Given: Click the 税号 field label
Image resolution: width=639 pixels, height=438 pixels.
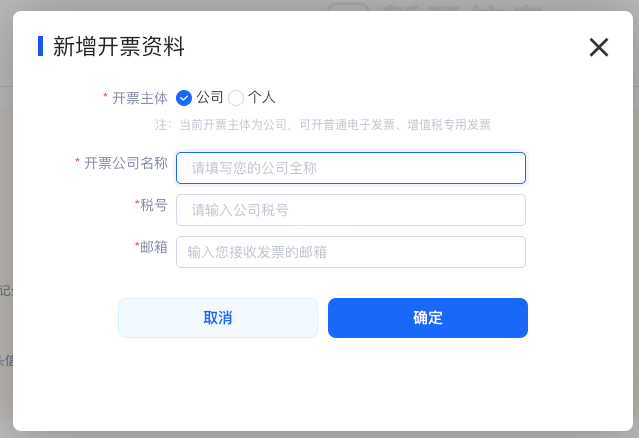Looking at the screenshot, I should click(154, 204).
